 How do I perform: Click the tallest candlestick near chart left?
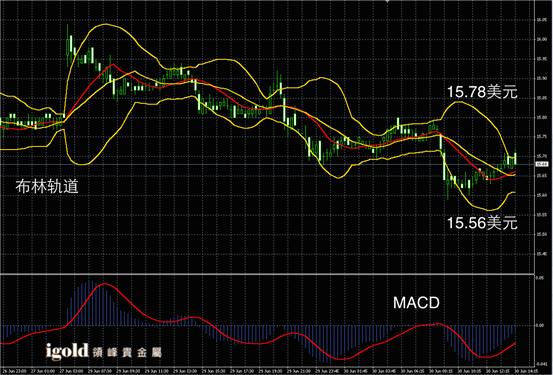[68, 46]
